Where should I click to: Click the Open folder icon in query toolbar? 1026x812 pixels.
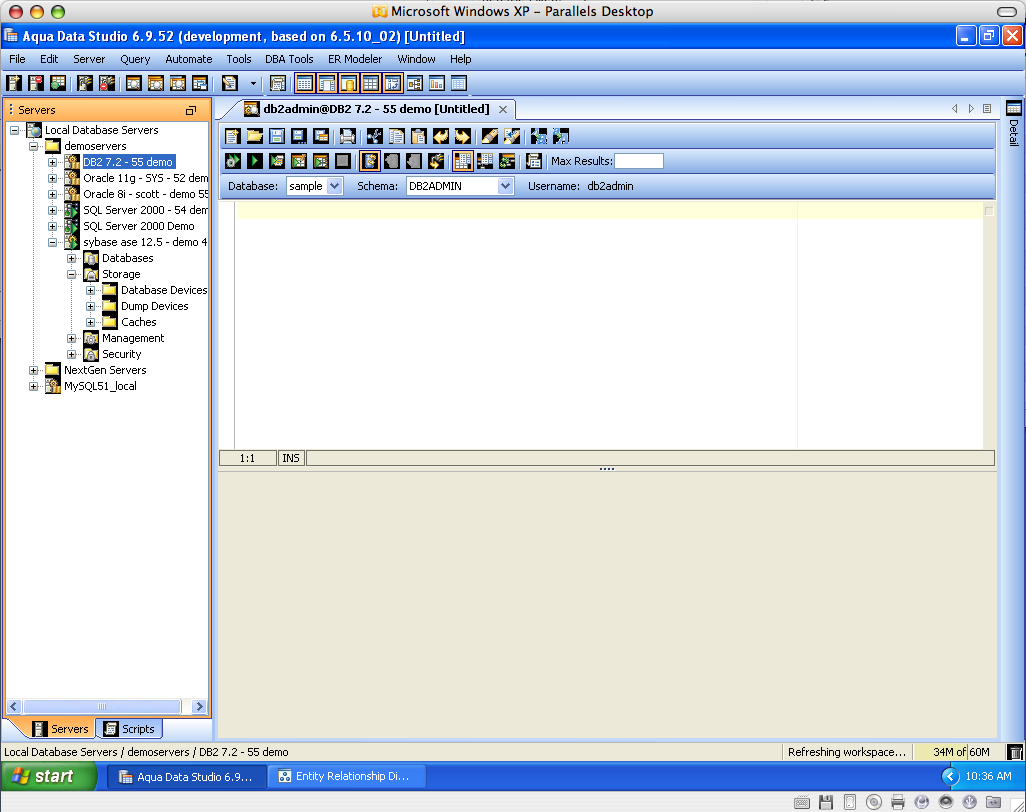(255, 136)
